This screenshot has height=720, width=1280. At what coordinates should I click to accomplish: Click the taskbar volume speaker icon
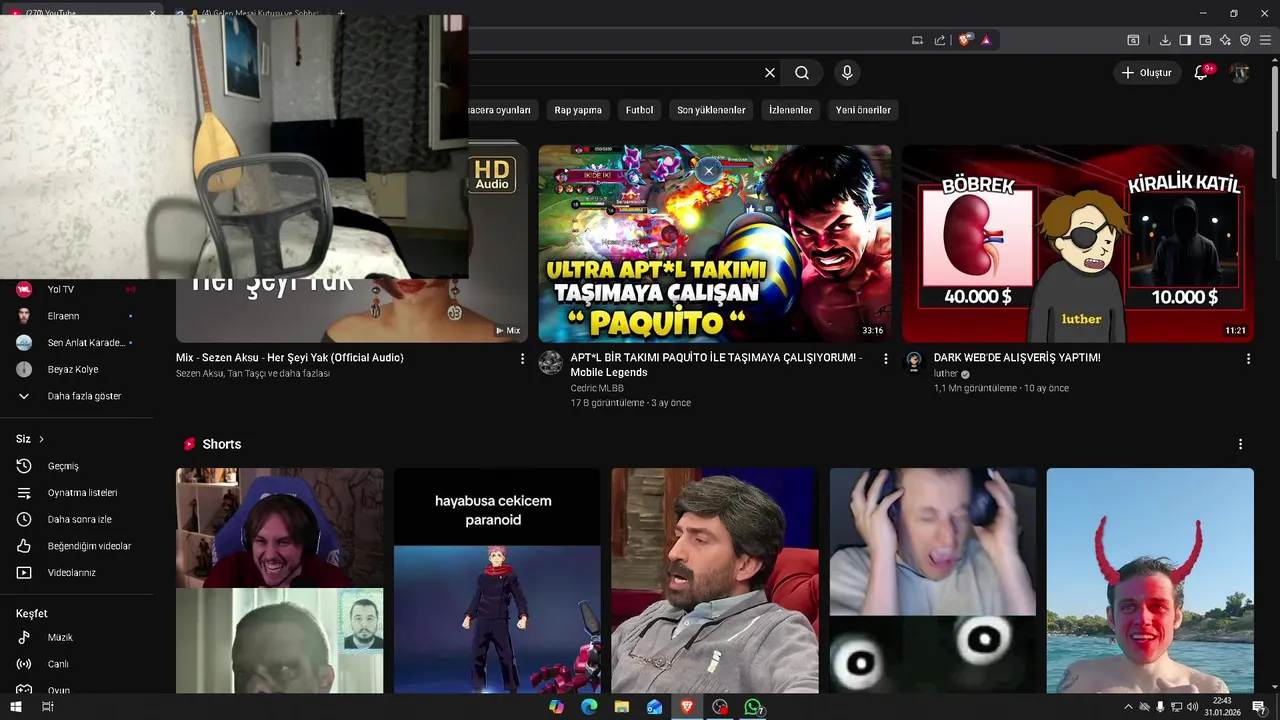coord(1192,707)
